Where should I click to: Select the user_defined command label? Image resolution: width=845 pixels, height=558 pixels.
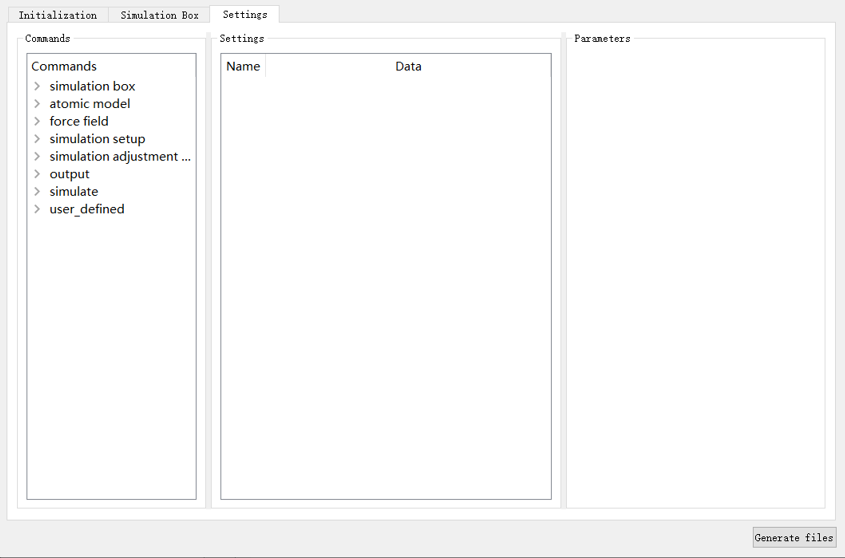pos(87,209)
